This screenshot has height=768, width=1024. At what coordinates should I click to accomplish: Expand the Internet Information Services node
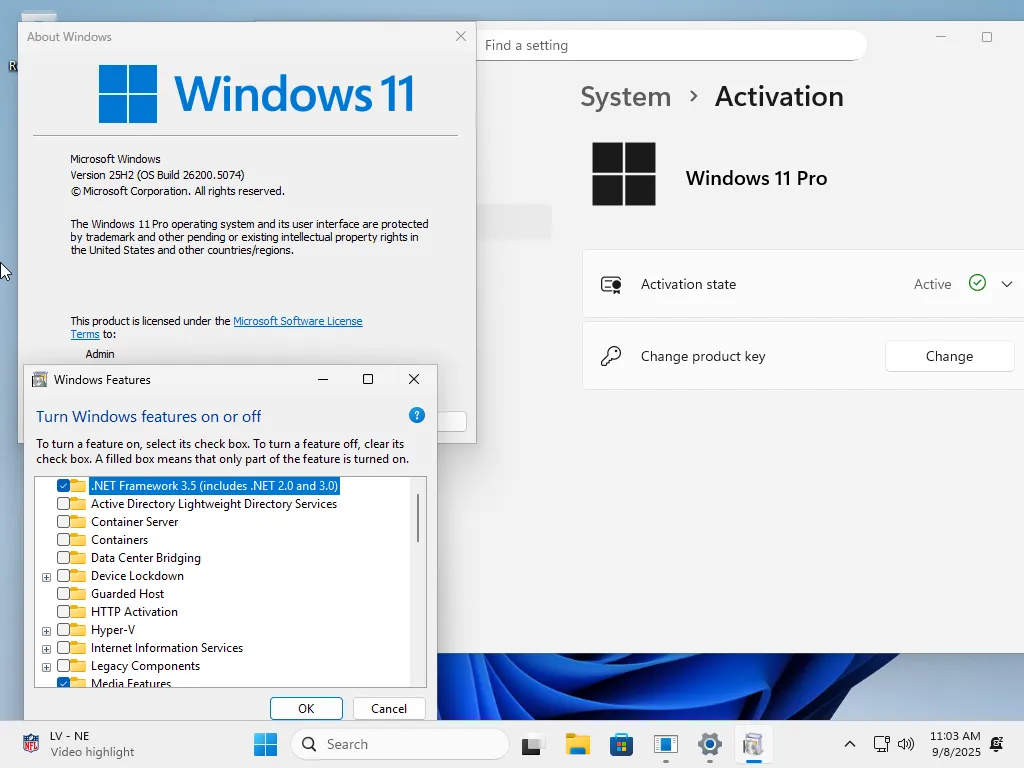tap(46, 649)
